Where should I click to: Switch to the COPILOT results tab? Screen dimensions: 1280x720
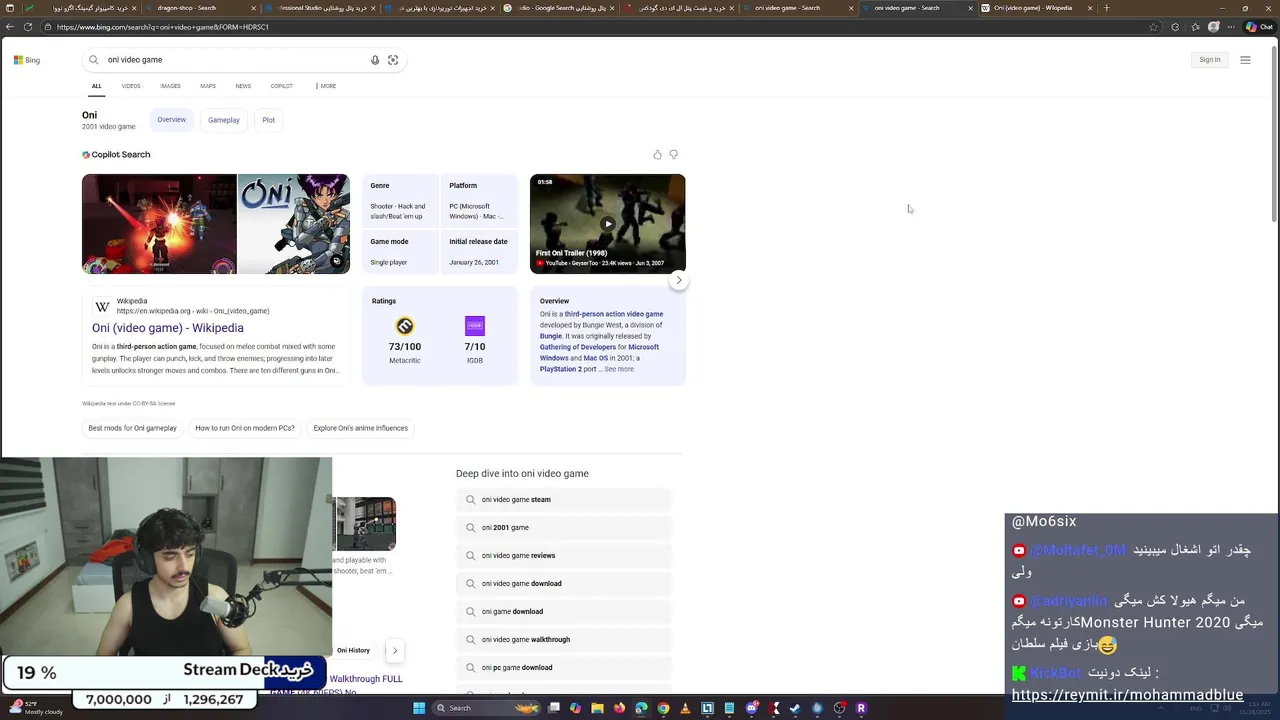282,86
